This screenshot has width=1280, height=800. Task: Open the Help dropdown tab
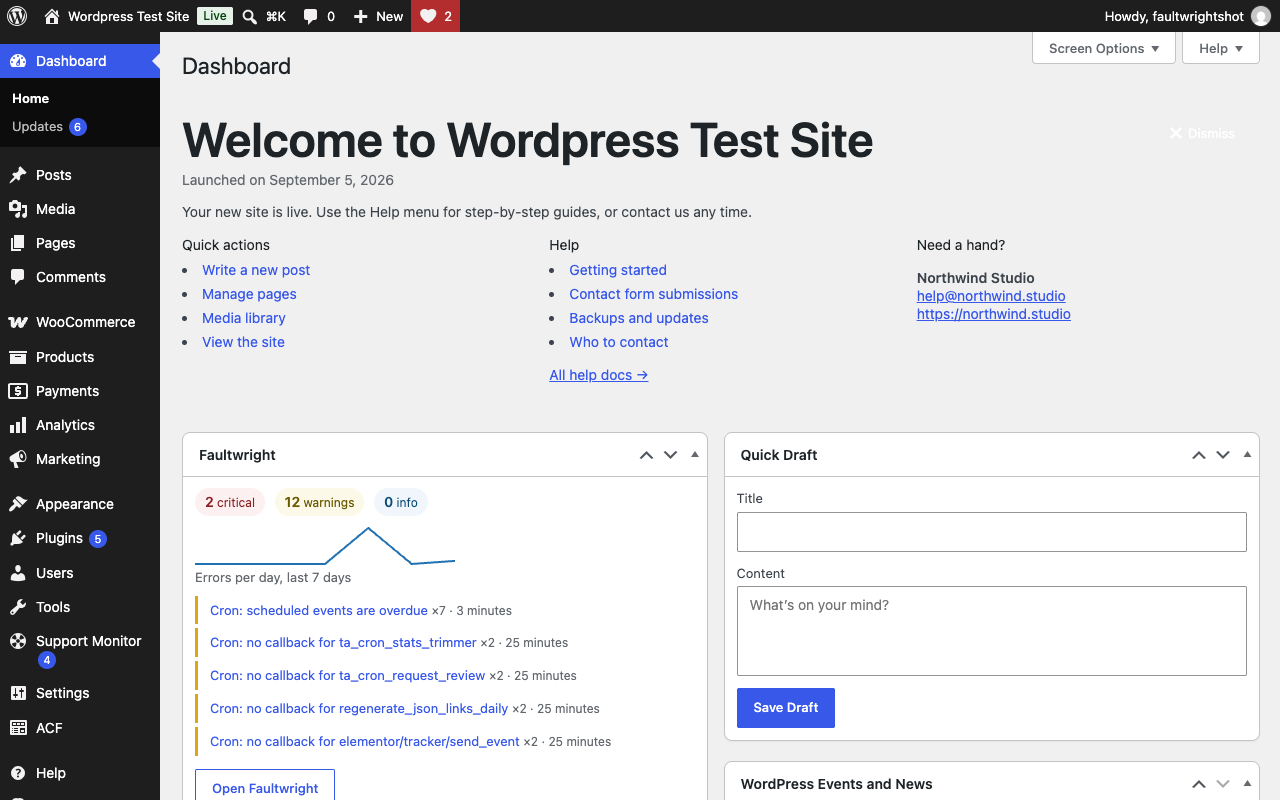click(1221, 48)
